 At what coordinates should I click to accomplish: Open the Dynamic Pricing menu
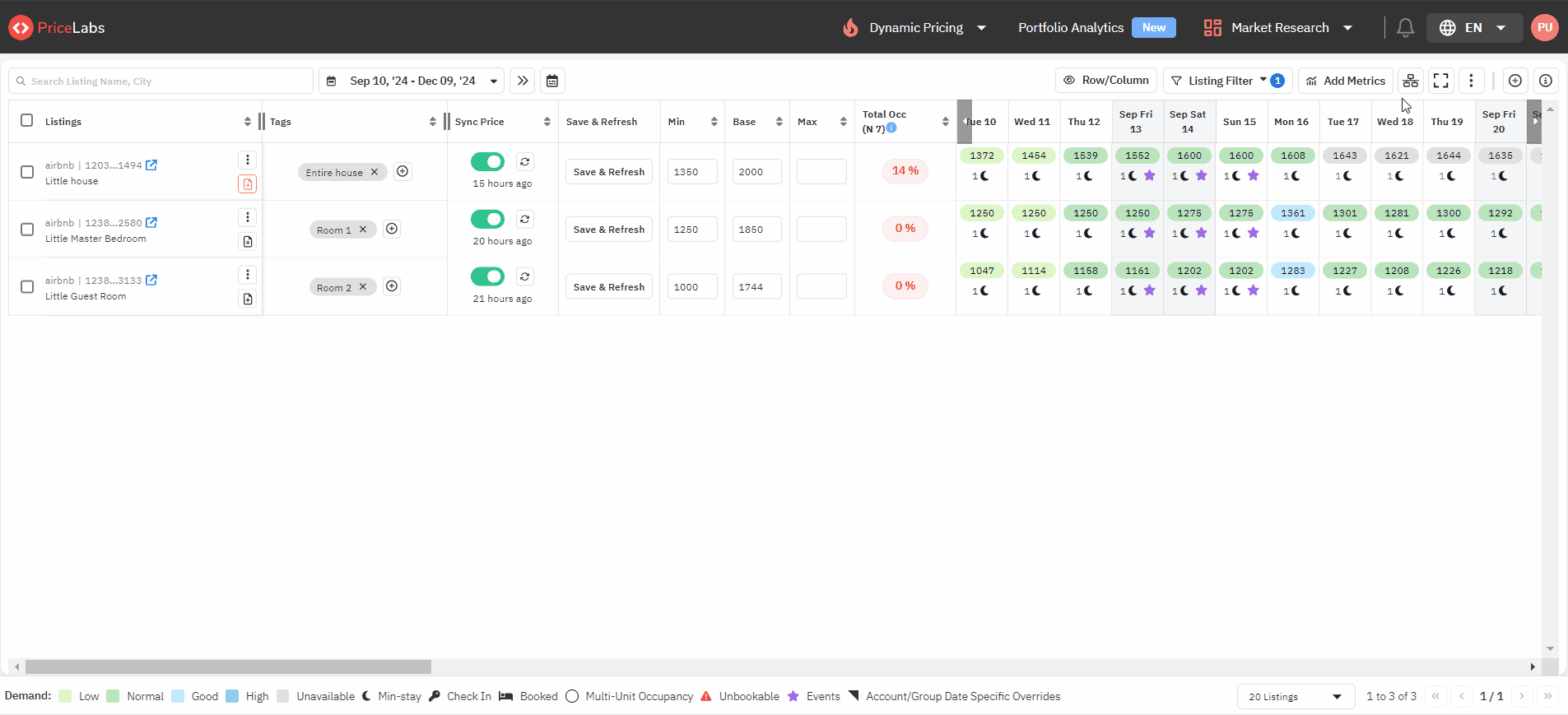[915, 28]
